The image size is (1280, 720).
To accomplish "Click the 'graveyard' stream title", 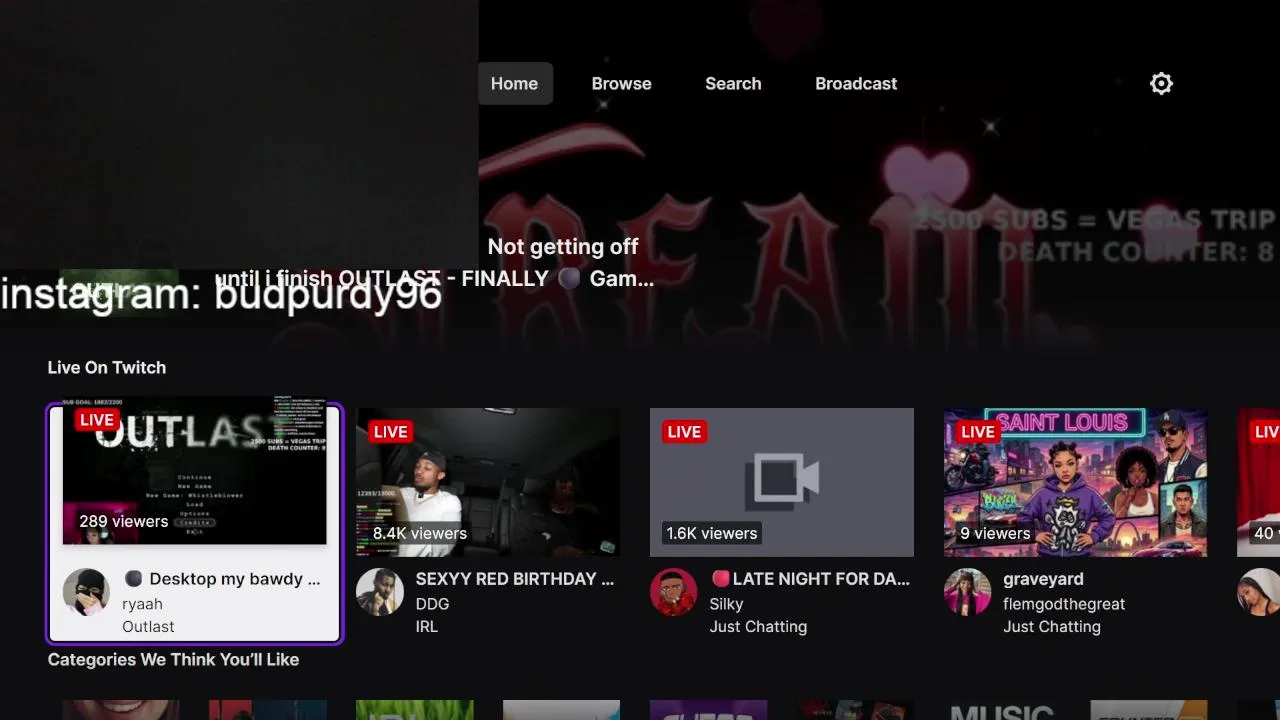I will (x=1043, y=579).
